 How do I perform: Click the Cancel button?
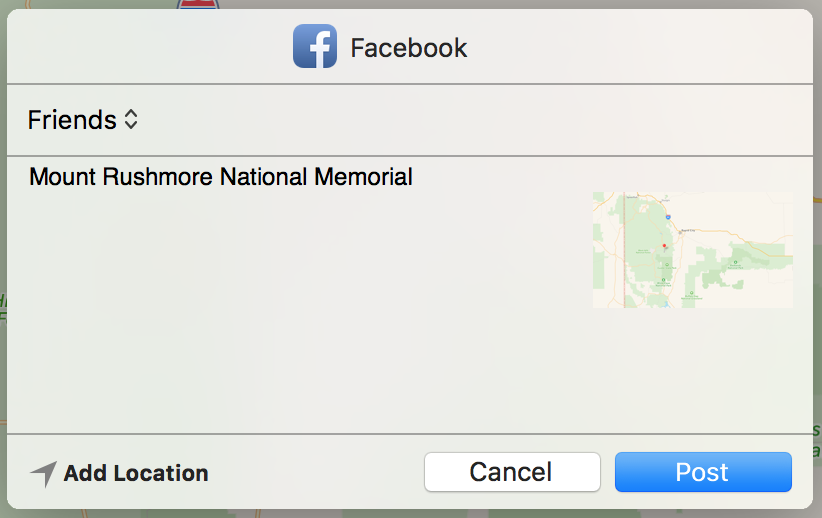tap(512, 472)
